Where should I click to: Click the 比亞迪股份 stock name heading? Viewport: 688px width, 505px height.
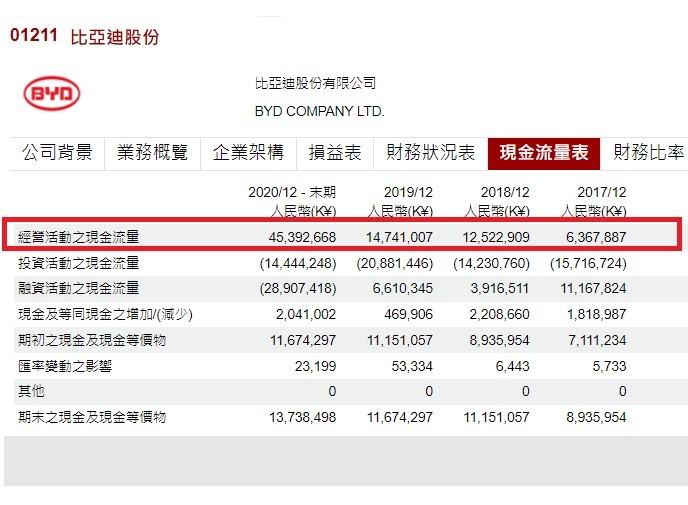pos(115,37)
